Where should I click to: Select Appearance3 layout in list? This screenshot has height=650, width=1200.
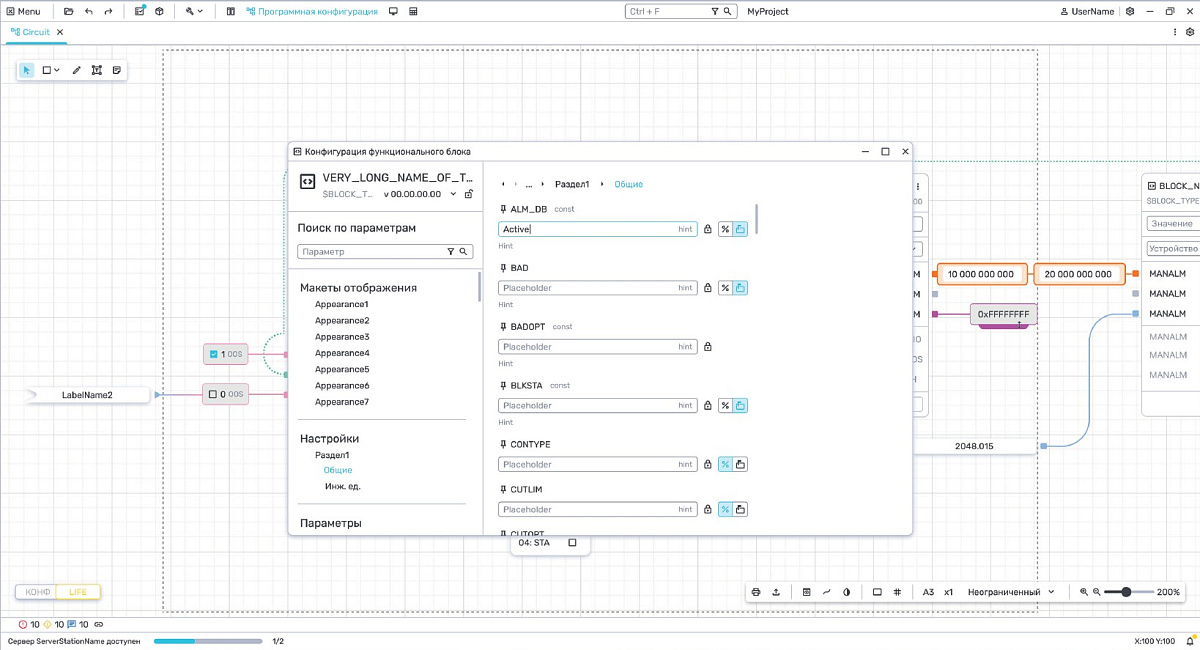pos(342,337)
